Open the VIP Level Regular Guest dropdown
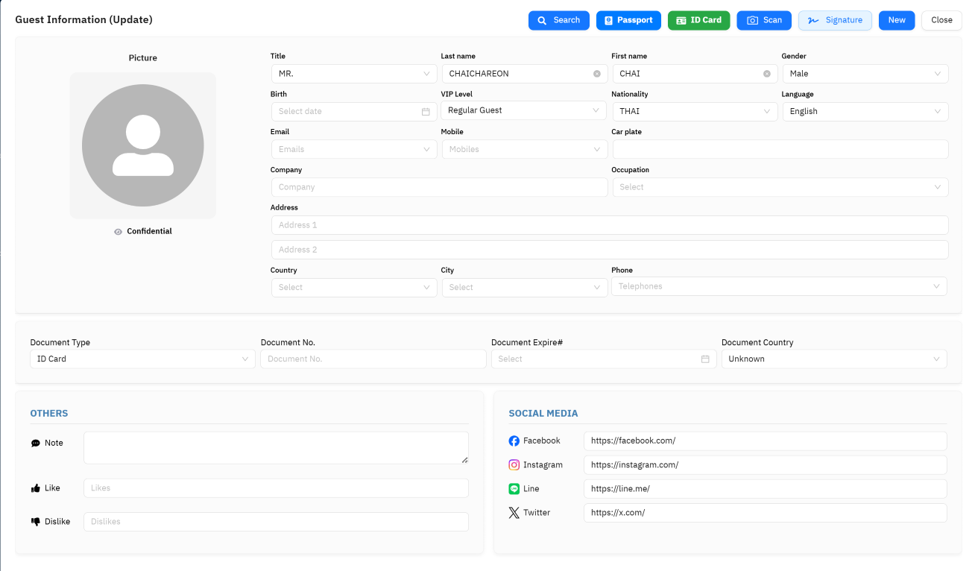975x571 pixels. [x=524, y=110]
